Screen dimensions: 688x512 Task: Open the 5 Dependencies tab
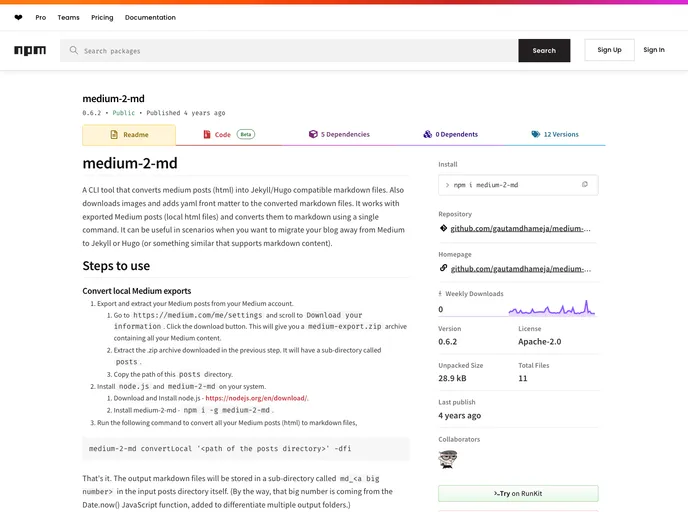[x=339, y=134]
